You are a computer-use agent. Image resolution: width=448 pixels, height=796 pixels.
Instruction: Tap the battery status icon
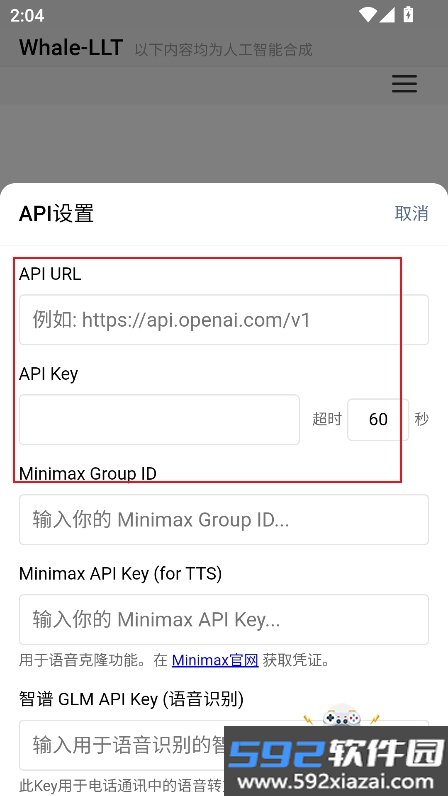point(408,14)
